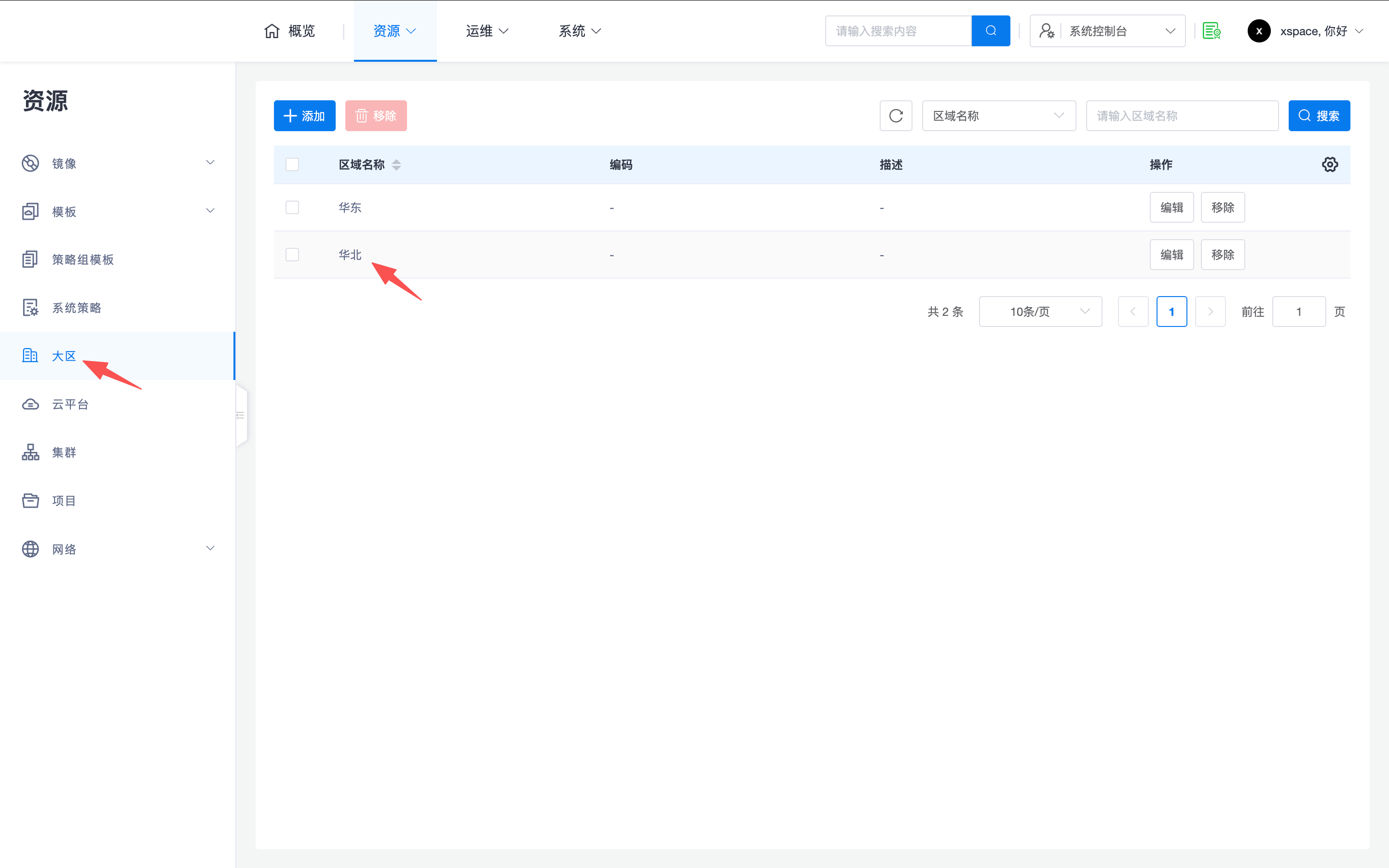
Task: Open the 集群 resource page
Action: [63, 452]
